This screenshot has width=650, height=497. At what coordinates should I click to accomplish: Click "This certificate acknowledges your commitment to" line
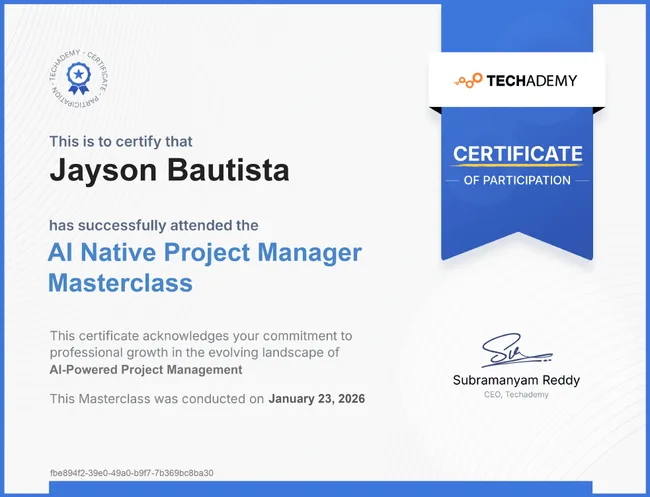tap(201, 336)
